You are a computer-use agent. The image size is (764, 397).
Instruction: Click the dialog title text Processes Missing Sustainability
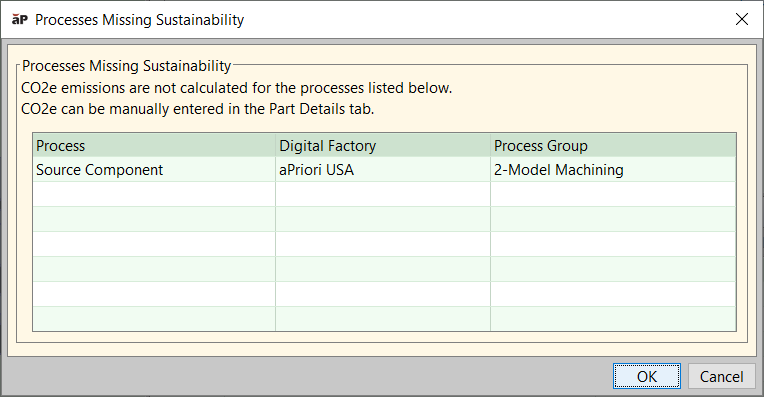pos(139,20)
